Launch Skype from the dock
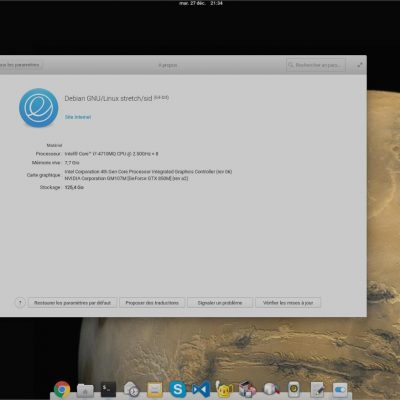 coord(178,389)
